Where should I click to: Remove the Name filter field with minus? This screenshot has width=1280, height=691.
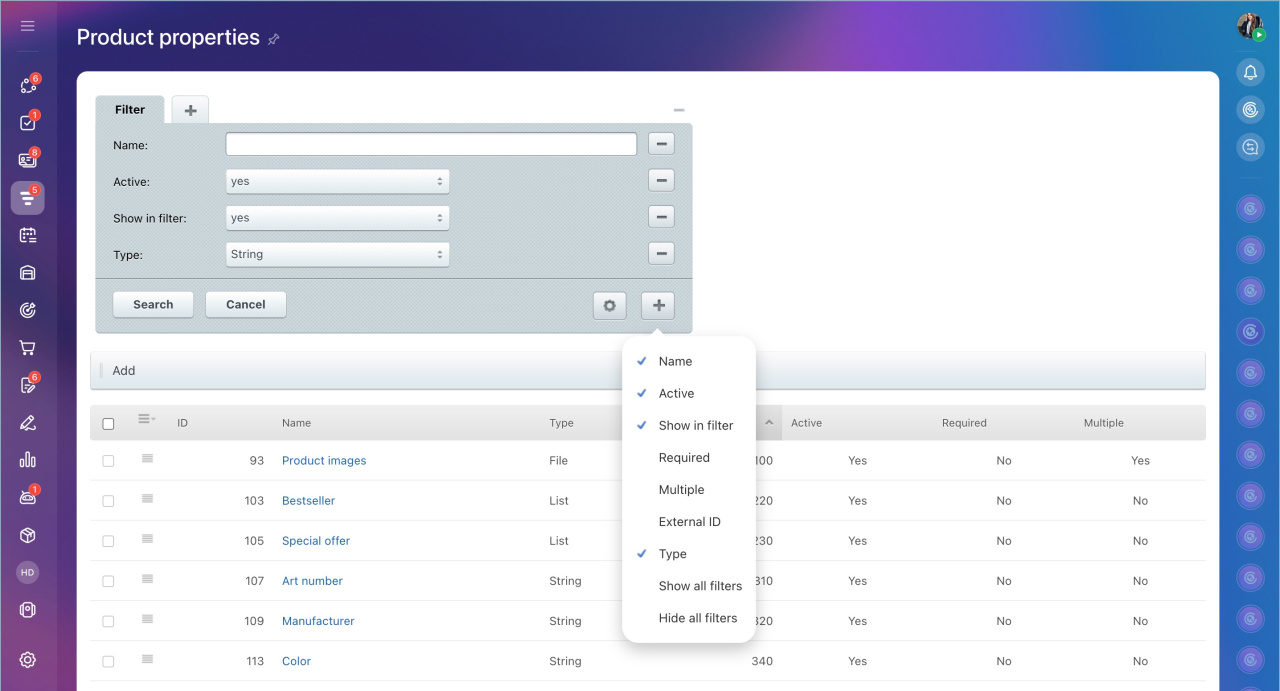click(x=660, y=144)
